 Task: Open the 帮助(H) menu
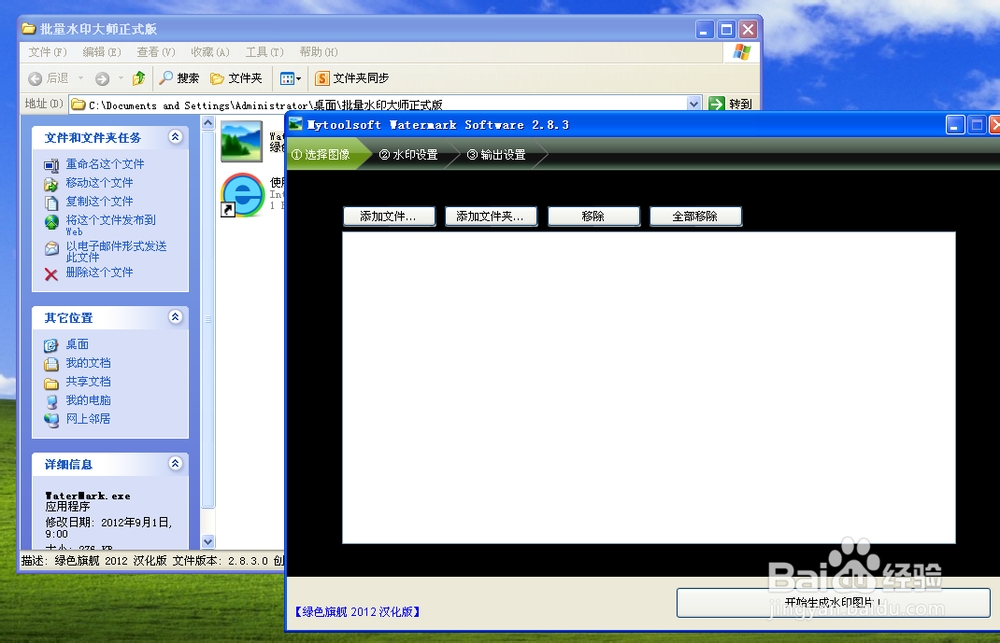318,52
